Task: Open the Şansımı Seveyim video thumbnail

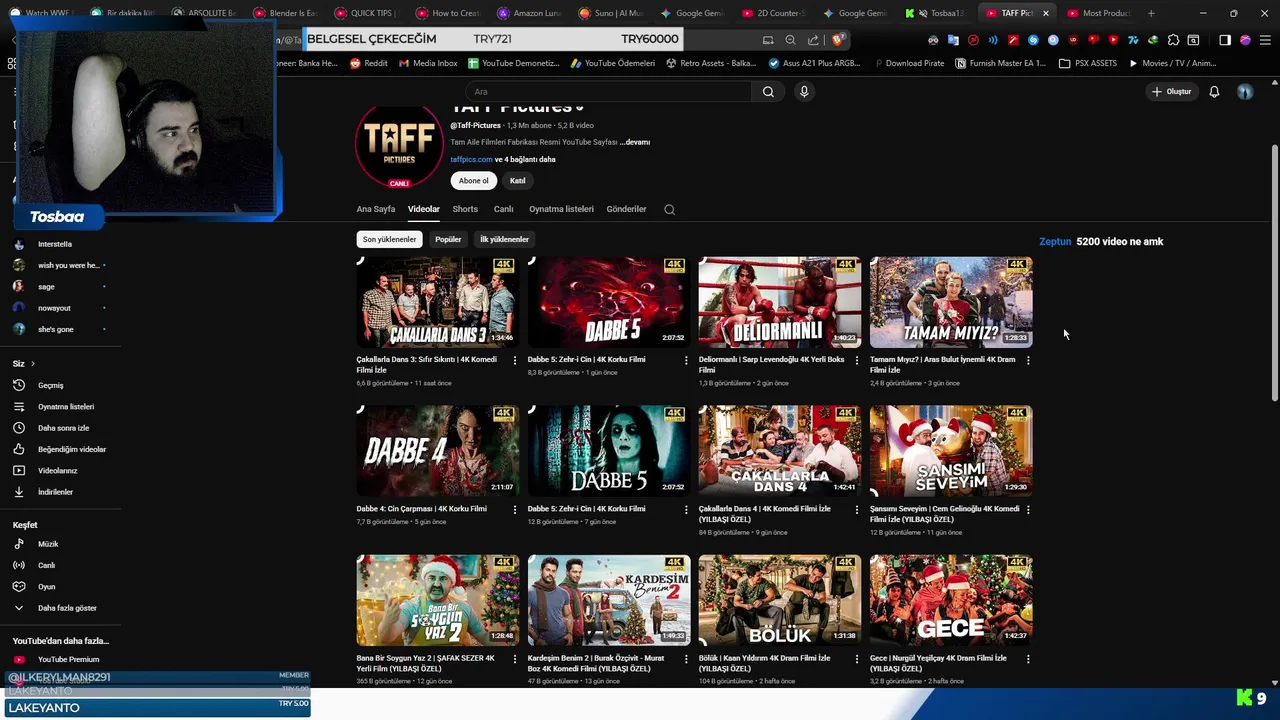Action: [x=951, y=451]
